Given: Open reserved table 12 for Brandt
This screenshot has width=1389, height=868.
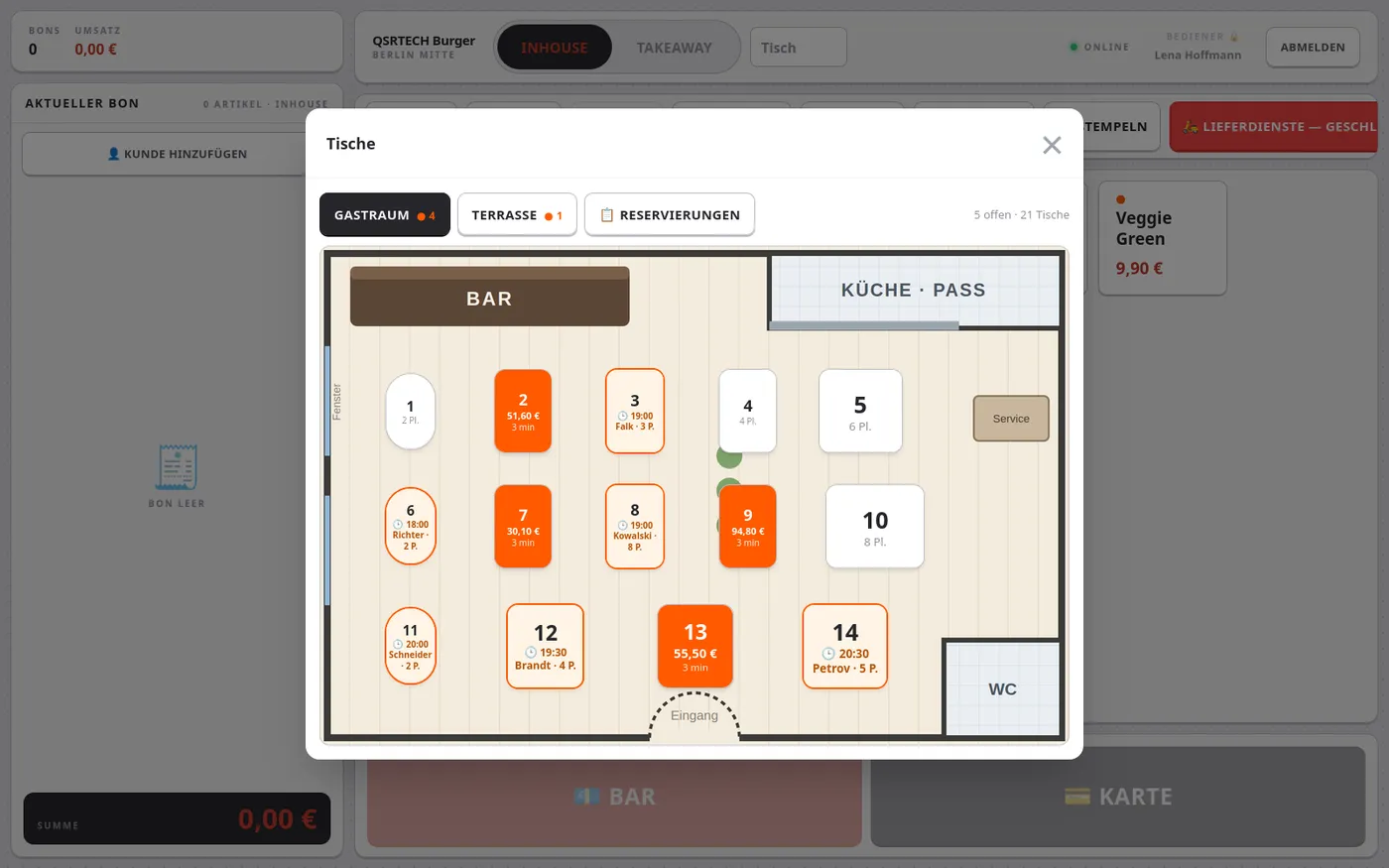Looking at the screenshot, I should 546,646.
